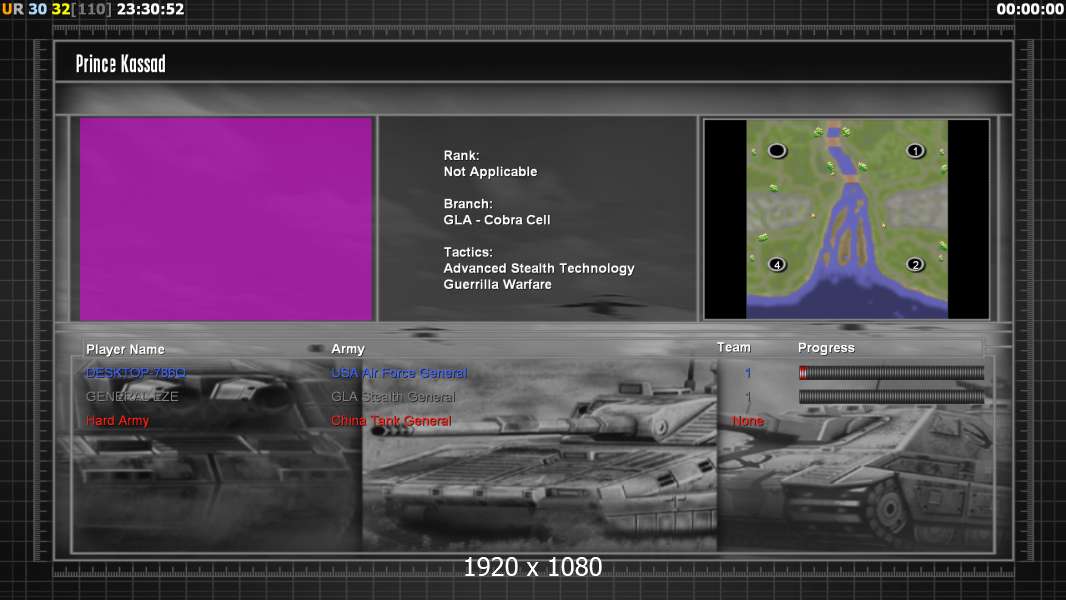Viewport: 1066px width, 600px height.
Task: Click the "USA Air Force General" army entry
Action: tap(399, 373)
